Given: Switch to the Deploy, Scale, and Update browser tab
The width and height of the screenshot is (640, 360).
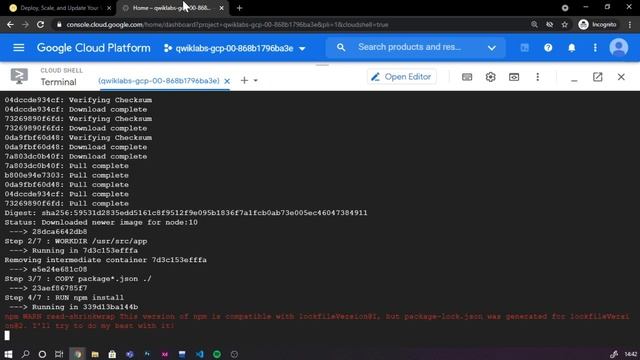Looking at the screenshot, I should tap(60, 8).
